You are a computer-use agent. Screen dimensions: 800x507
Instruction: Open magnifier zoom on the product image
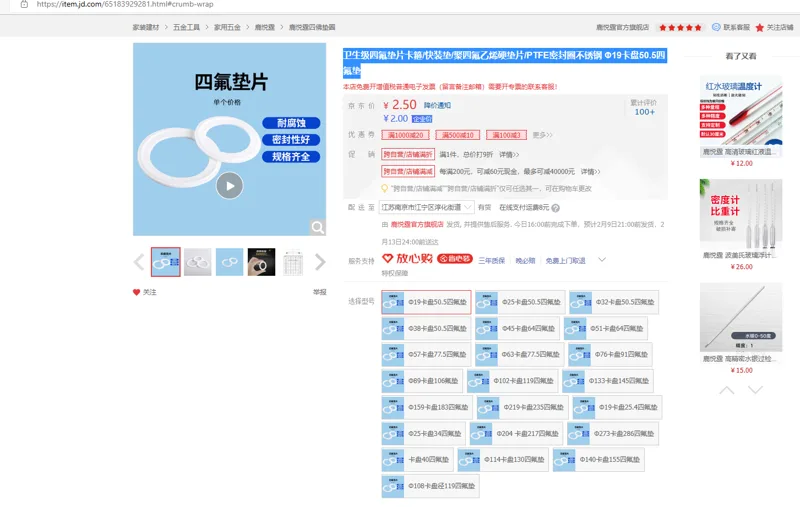click(317, 227)
